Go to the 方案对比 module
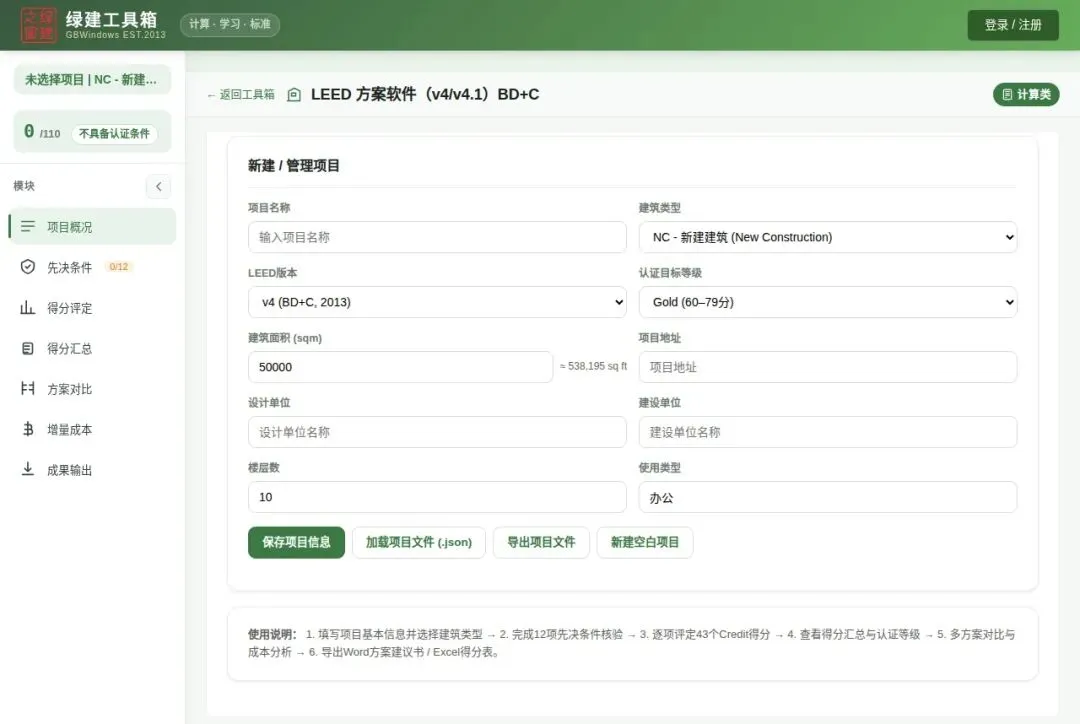The image size is (1080, 724). 92,389
